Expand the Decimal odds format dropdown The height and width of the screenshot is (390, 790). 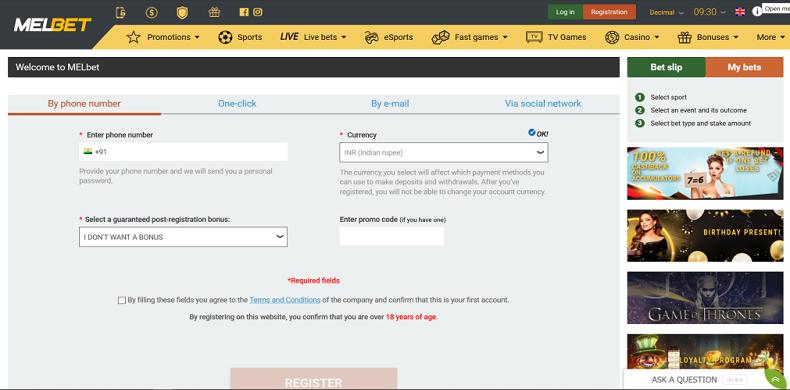tap(667, 13)
